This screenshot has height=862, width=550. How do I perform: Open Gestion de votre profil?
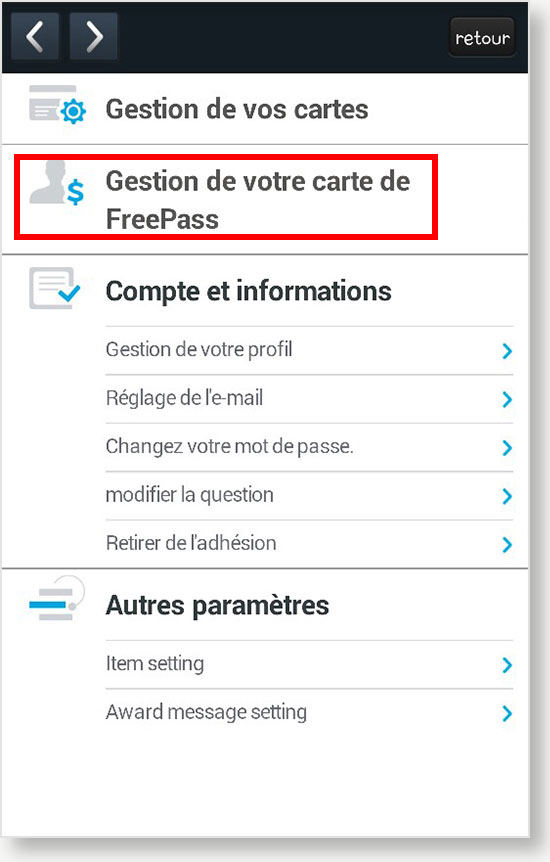point(309,350)
